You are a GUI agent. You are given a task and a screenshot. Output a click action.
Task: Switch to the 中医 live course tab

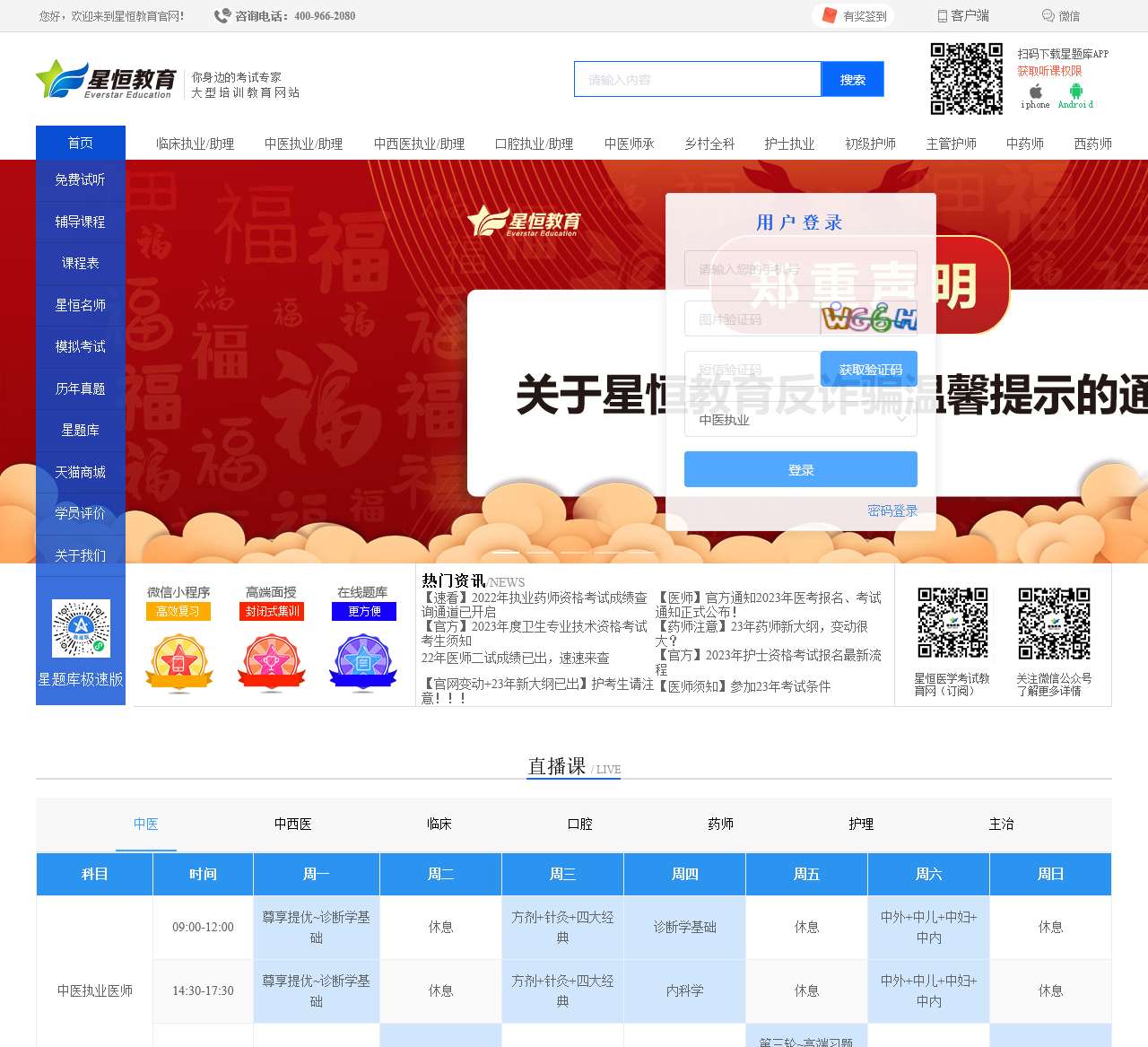click(146, 824)
